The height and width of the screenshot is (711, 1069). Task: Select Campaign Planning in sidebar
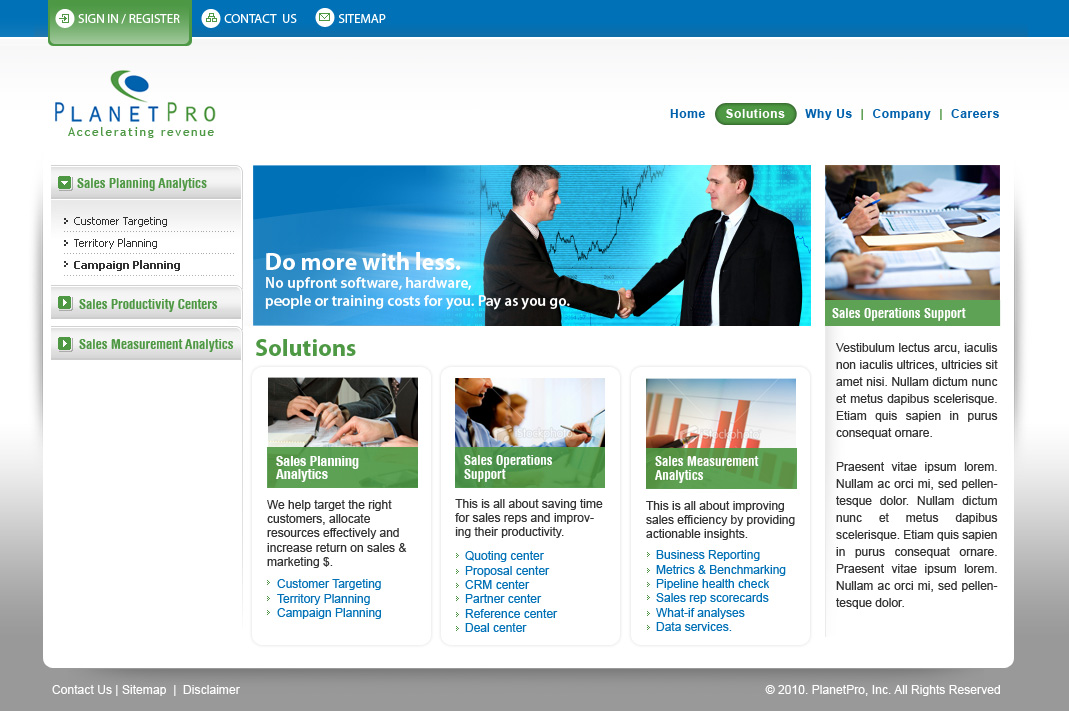(x=127, y=265)
